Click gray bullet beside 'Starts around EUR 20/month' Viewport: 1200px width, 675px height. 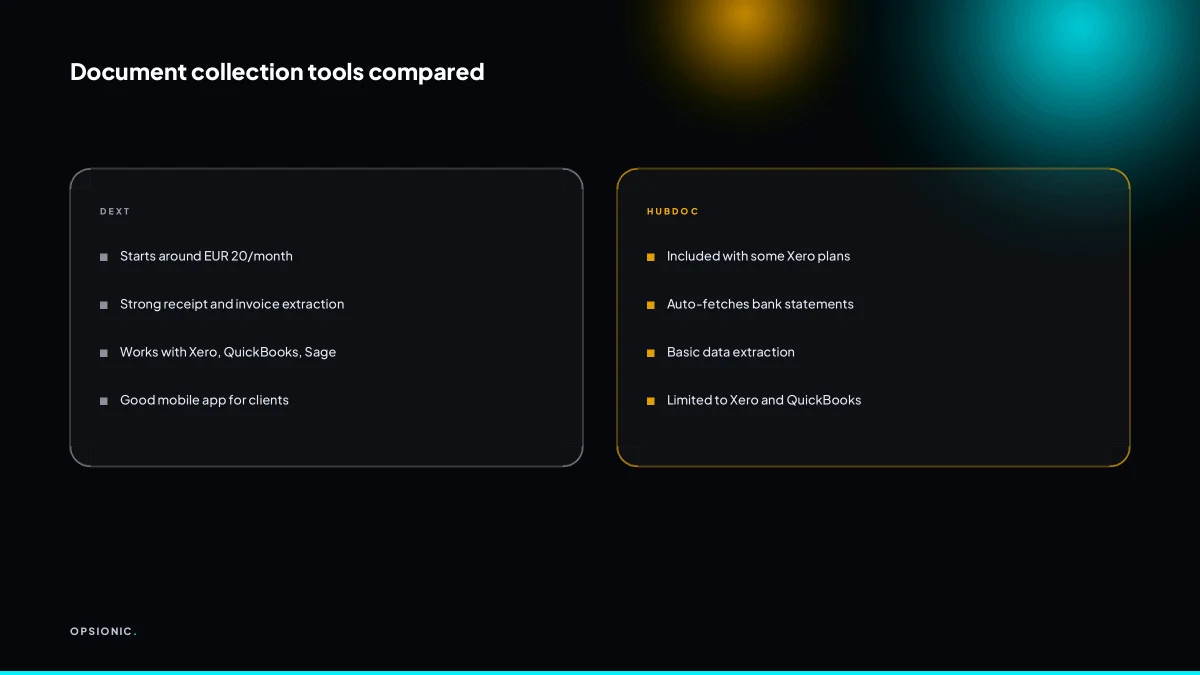[x=104, y=257]
